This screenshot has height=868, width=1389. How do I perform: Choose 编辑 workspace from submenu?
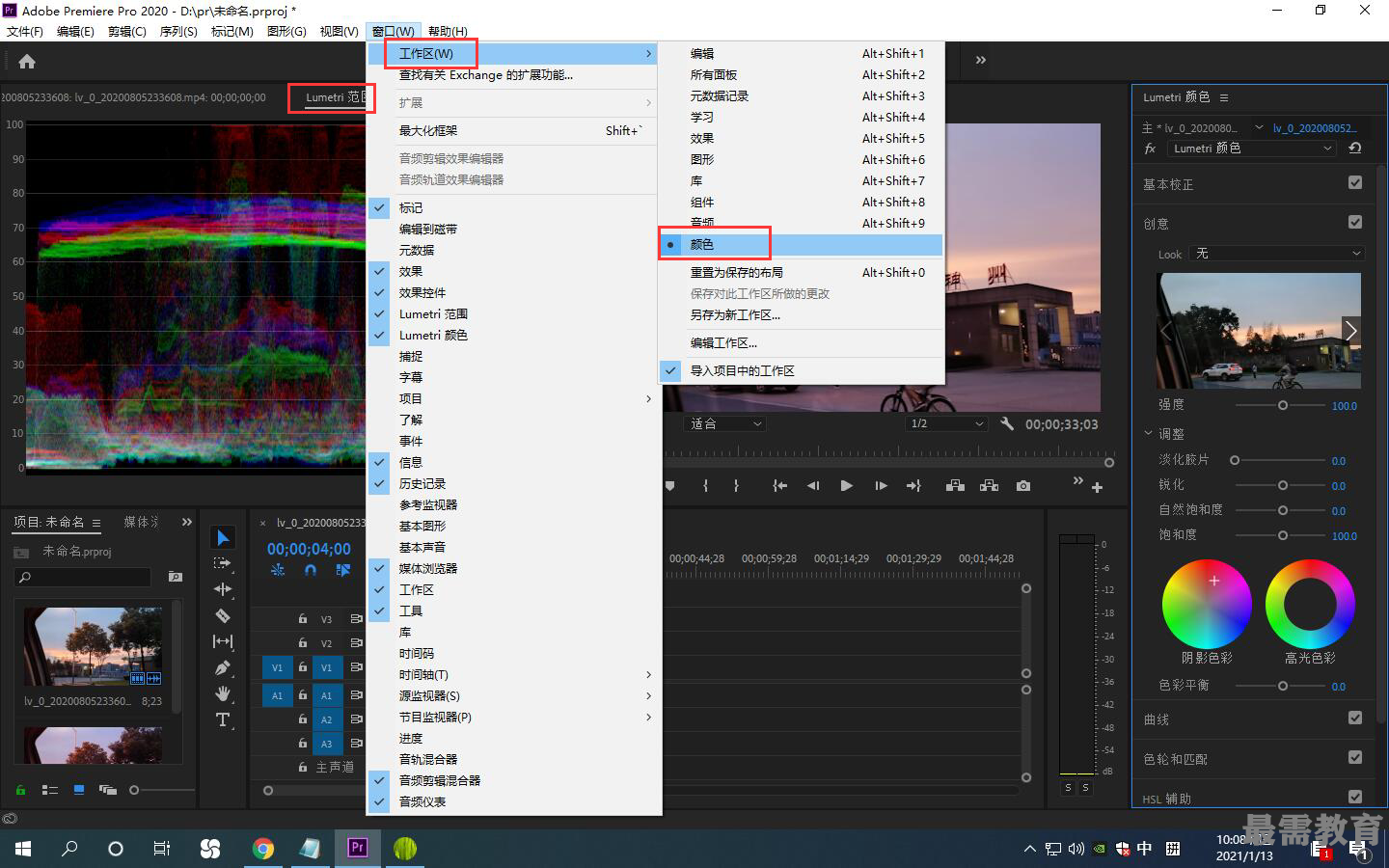pyautogui.click(x=801, y=53)
